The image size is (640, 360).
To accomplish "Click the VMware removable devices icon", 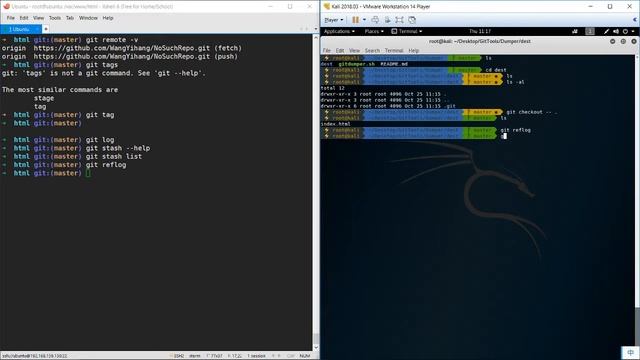I will point(387,20).
